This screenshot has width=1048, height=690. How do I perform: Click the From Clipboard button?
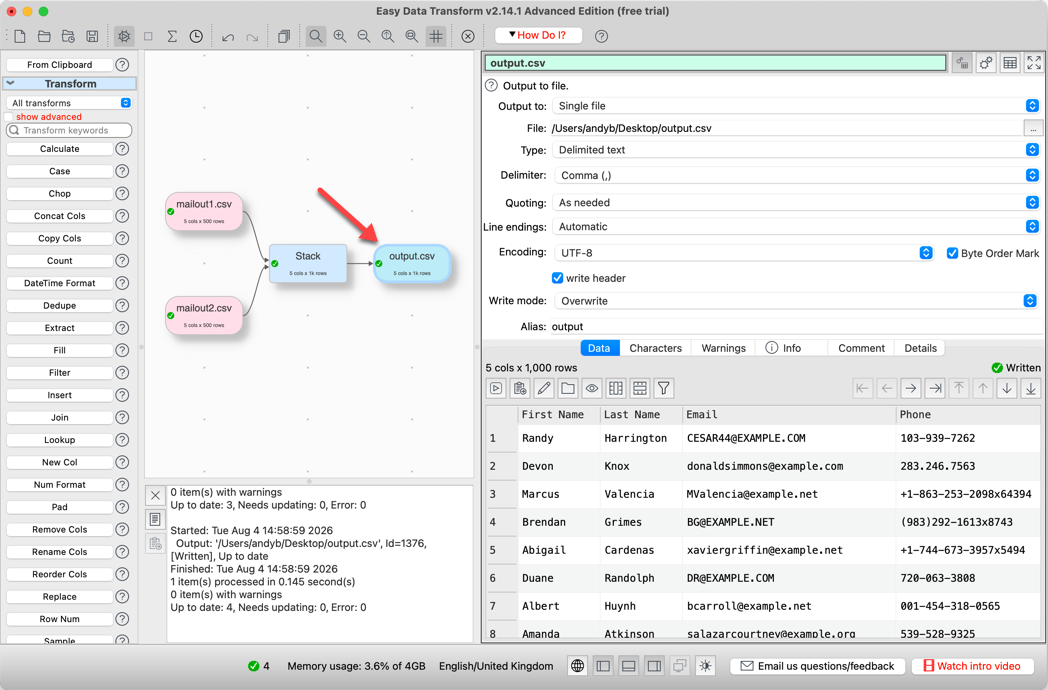[59, 65]
